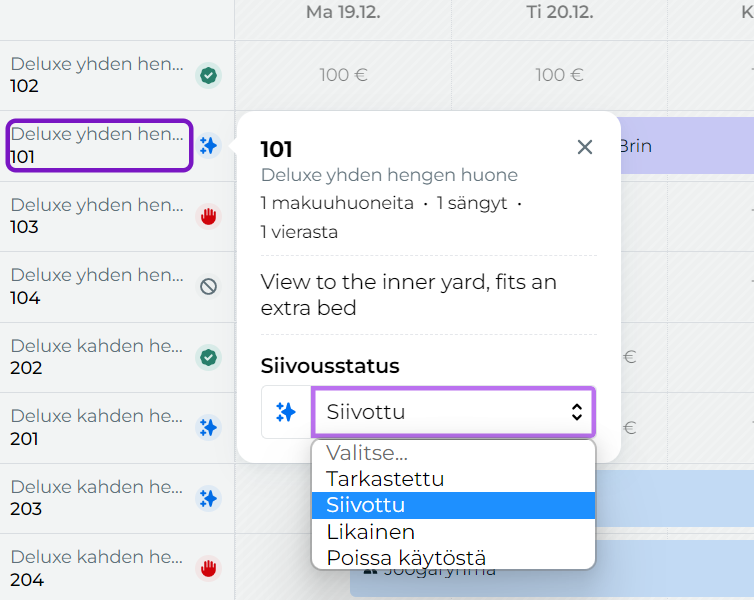This screenshot has height=600, width=754.
Task: Click the Ma 19.12. price cell for room 102
Action: [x=343, y=75]
